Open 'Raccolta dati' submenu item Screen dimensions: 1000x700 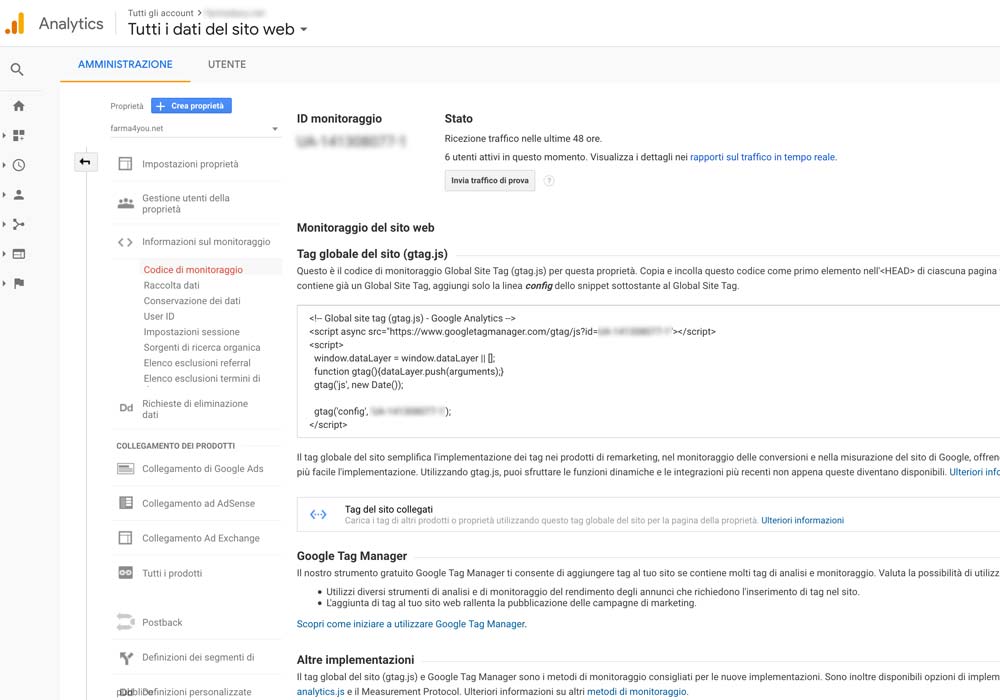click(172, 285)
